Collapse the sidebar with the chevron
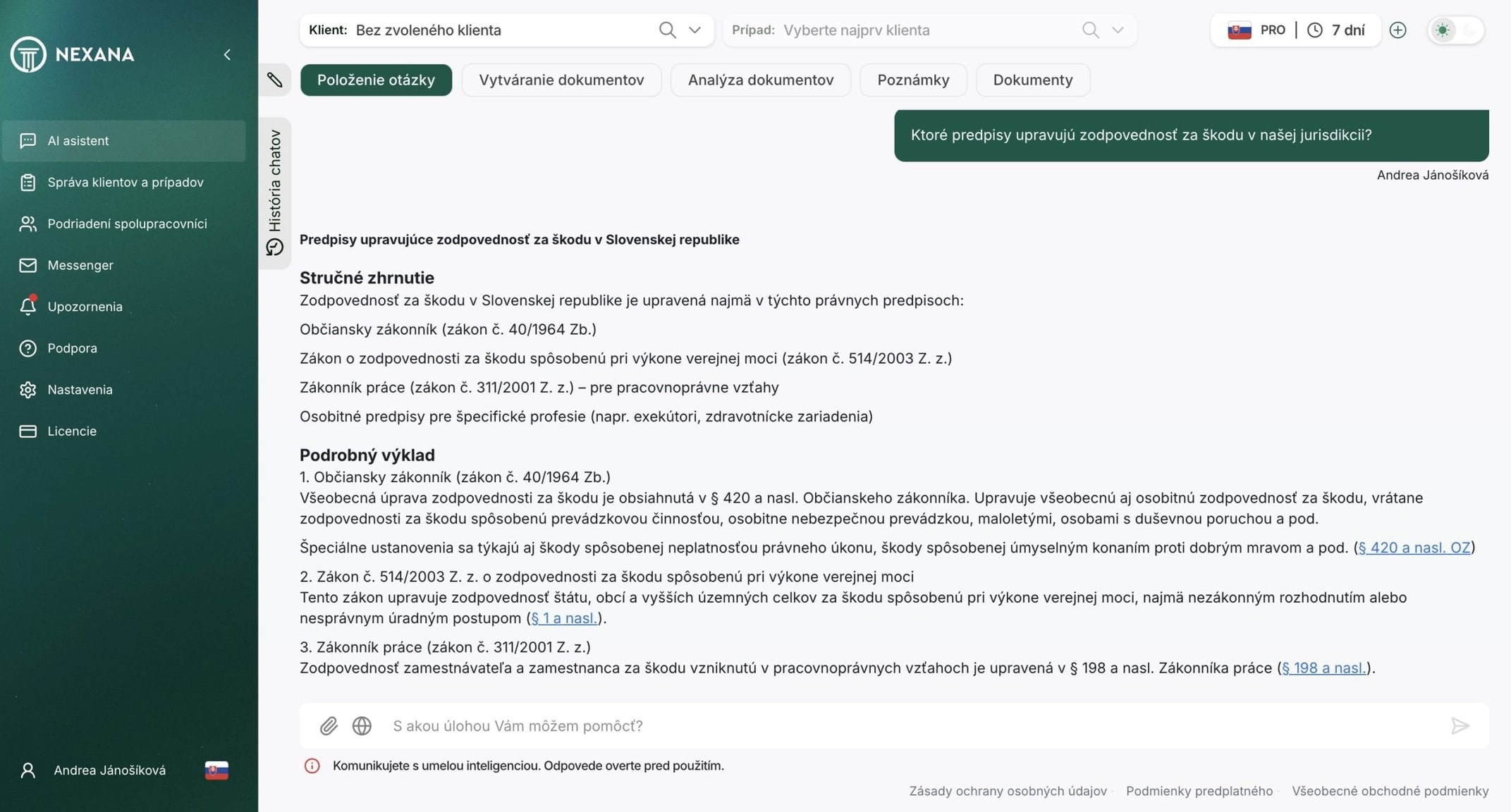This screenshot has height=812, width=1511. (x=227, y=54)
